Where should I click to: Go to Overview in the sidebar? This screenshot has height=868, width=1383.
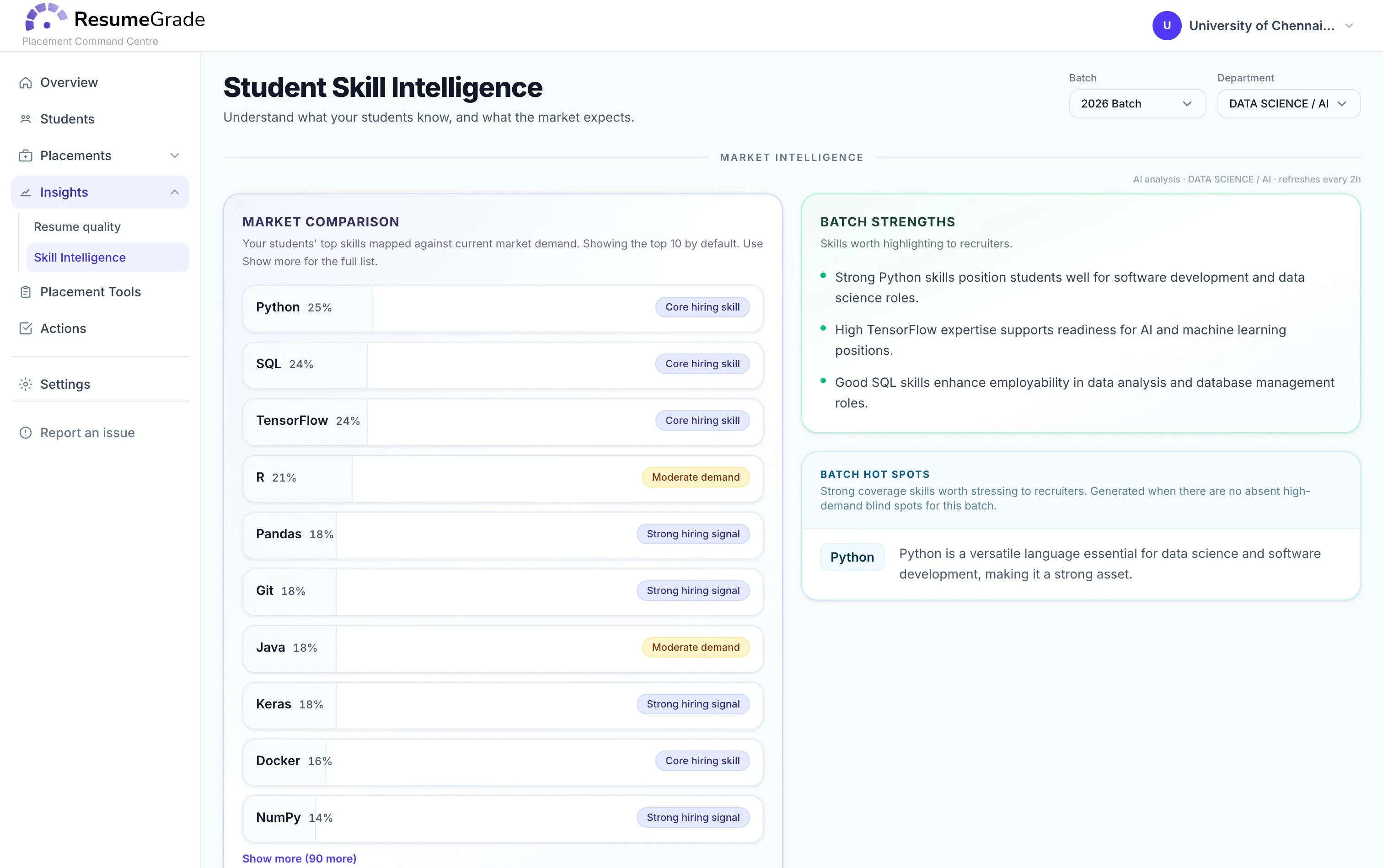(x=100, y=83)
